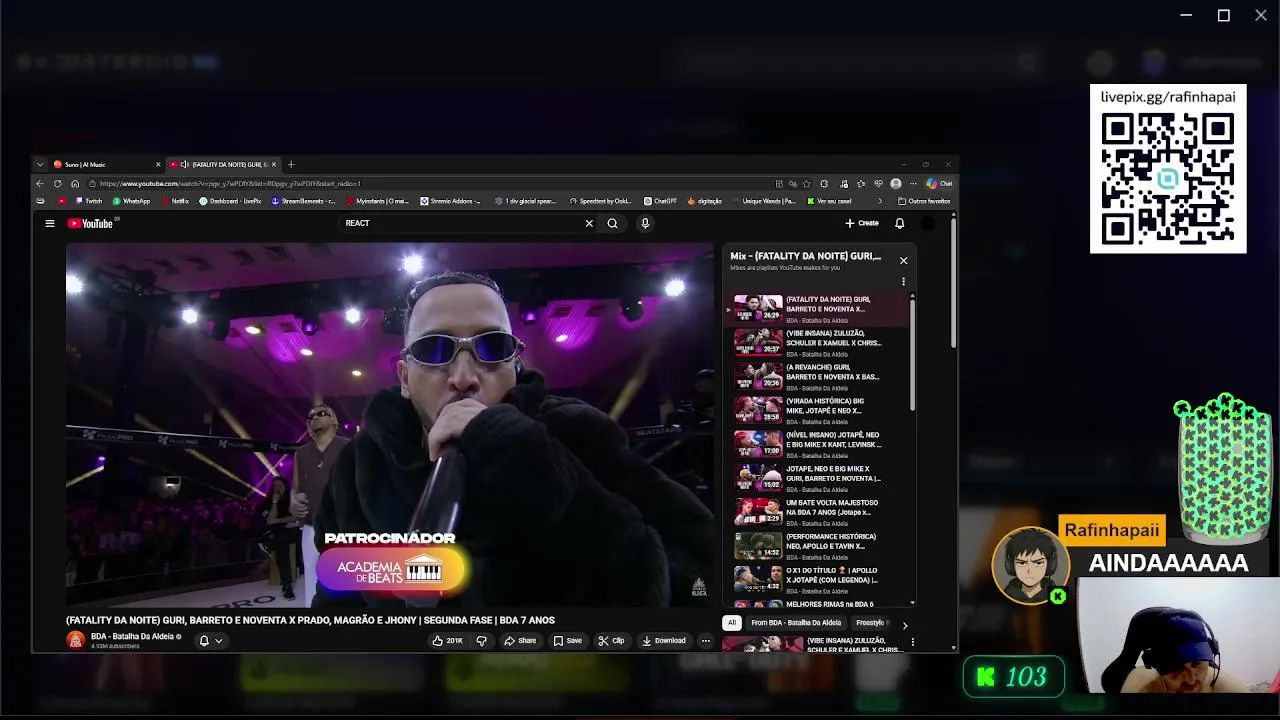The image size is (1280, 720).
Task: Open the Outros favoritos folder
Action: 924,201
